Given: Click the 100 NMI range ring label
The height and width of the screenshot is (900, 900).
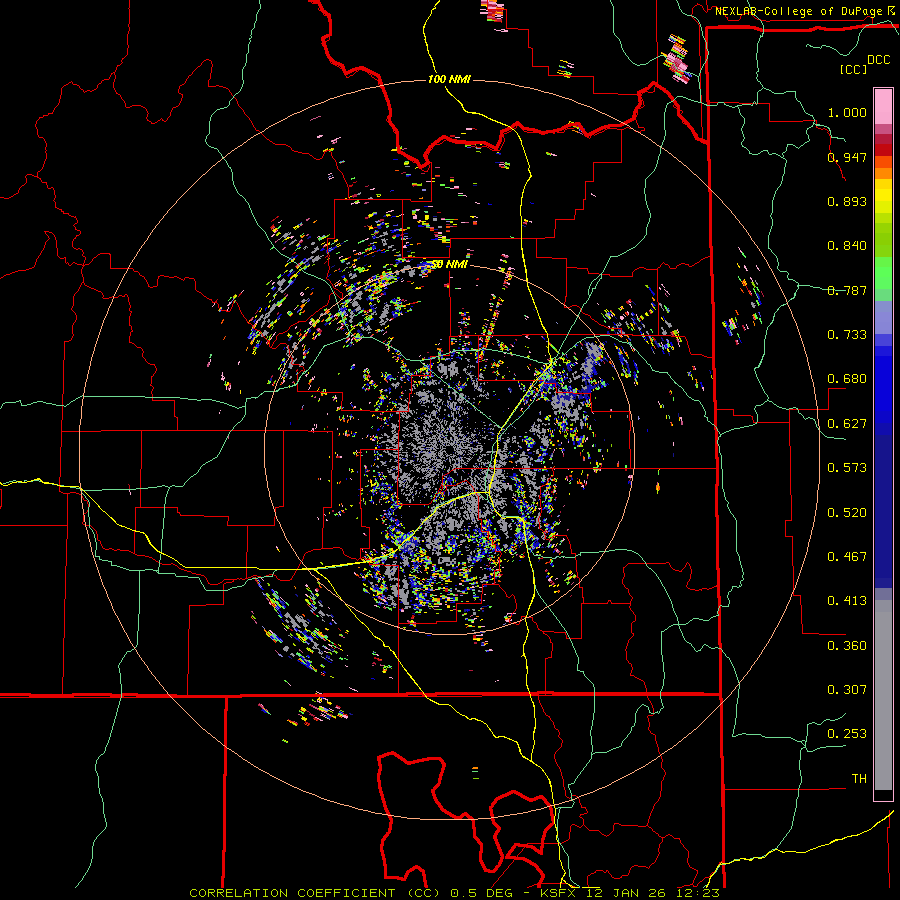Looking at the screenshot, I should [x=449, y=79].
